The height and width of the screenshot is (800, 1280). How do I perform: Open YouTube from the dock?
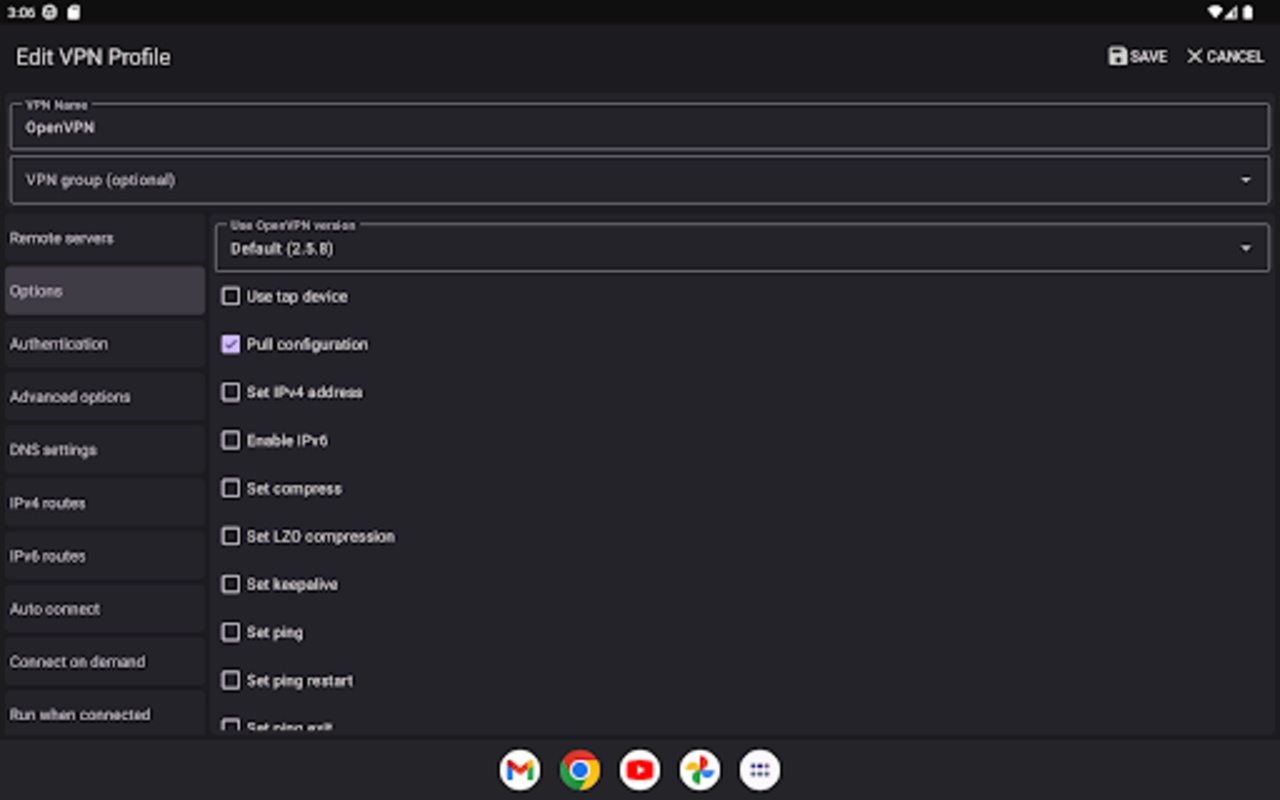(640, 770)
